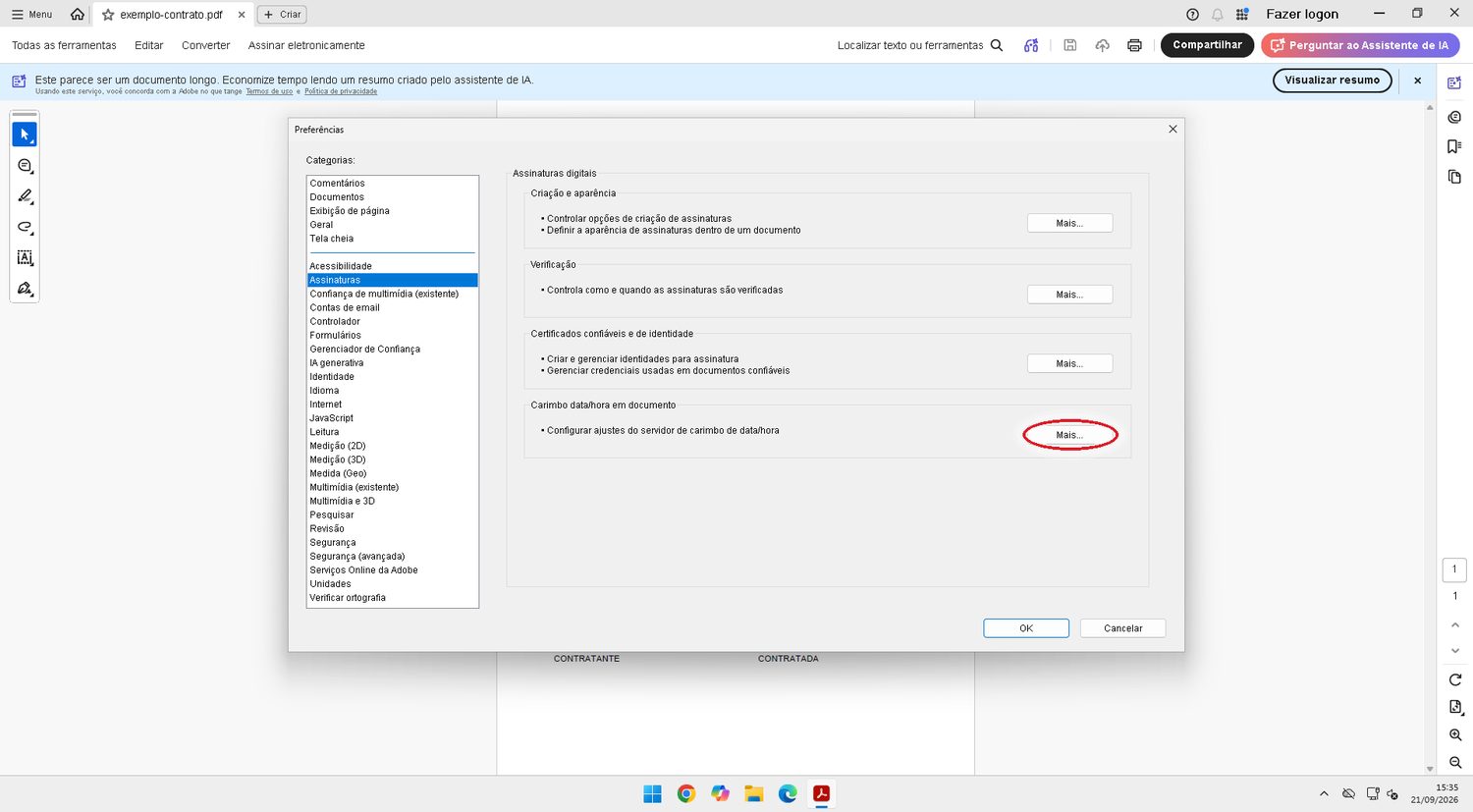Image resolution: width=1473 pixels, height=812 pixels.
Task: Open Chrome from the taskbar
Action: 686,793
